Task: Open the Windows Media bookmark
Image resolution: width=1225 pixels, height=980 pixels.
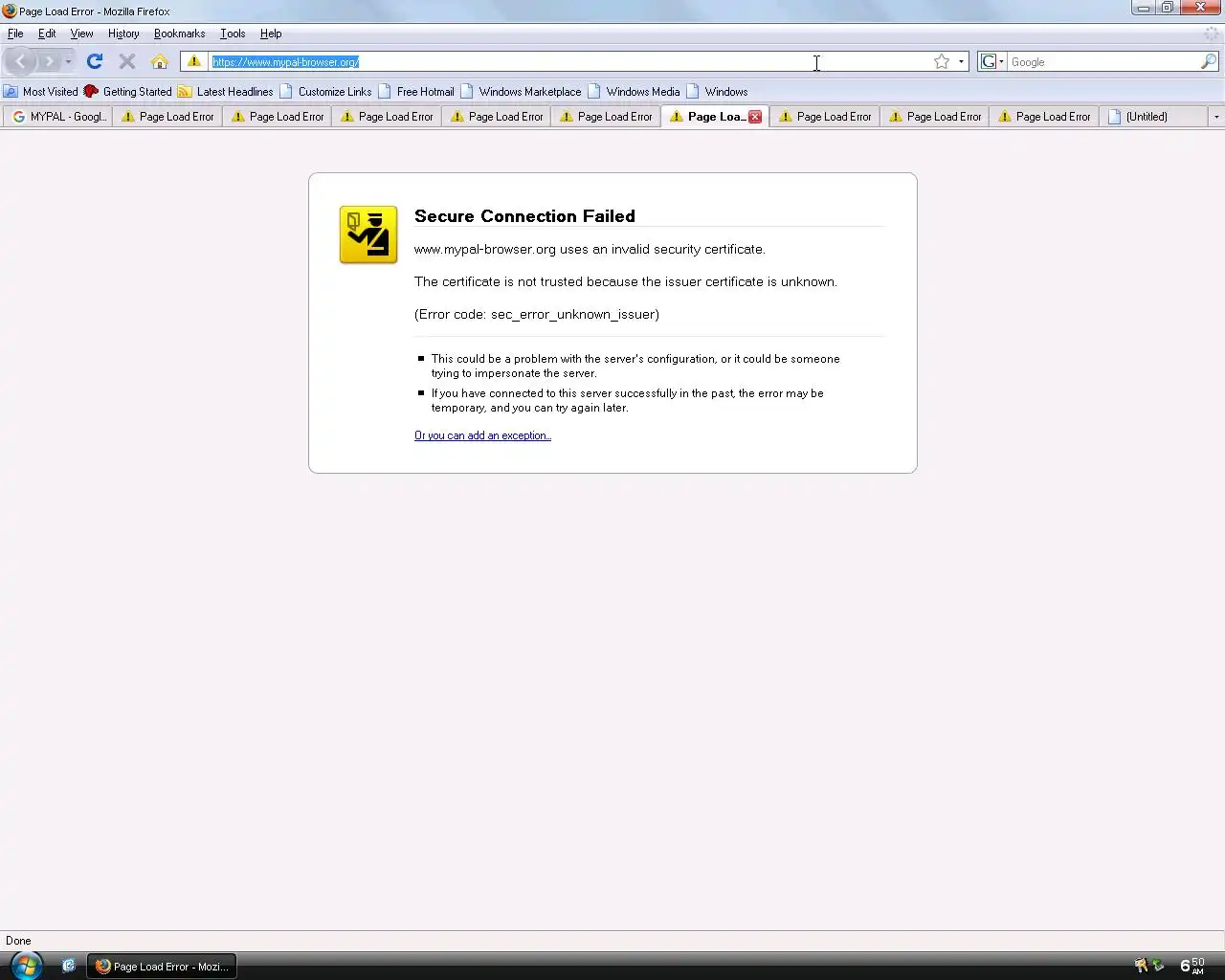Action: point(634,92)
